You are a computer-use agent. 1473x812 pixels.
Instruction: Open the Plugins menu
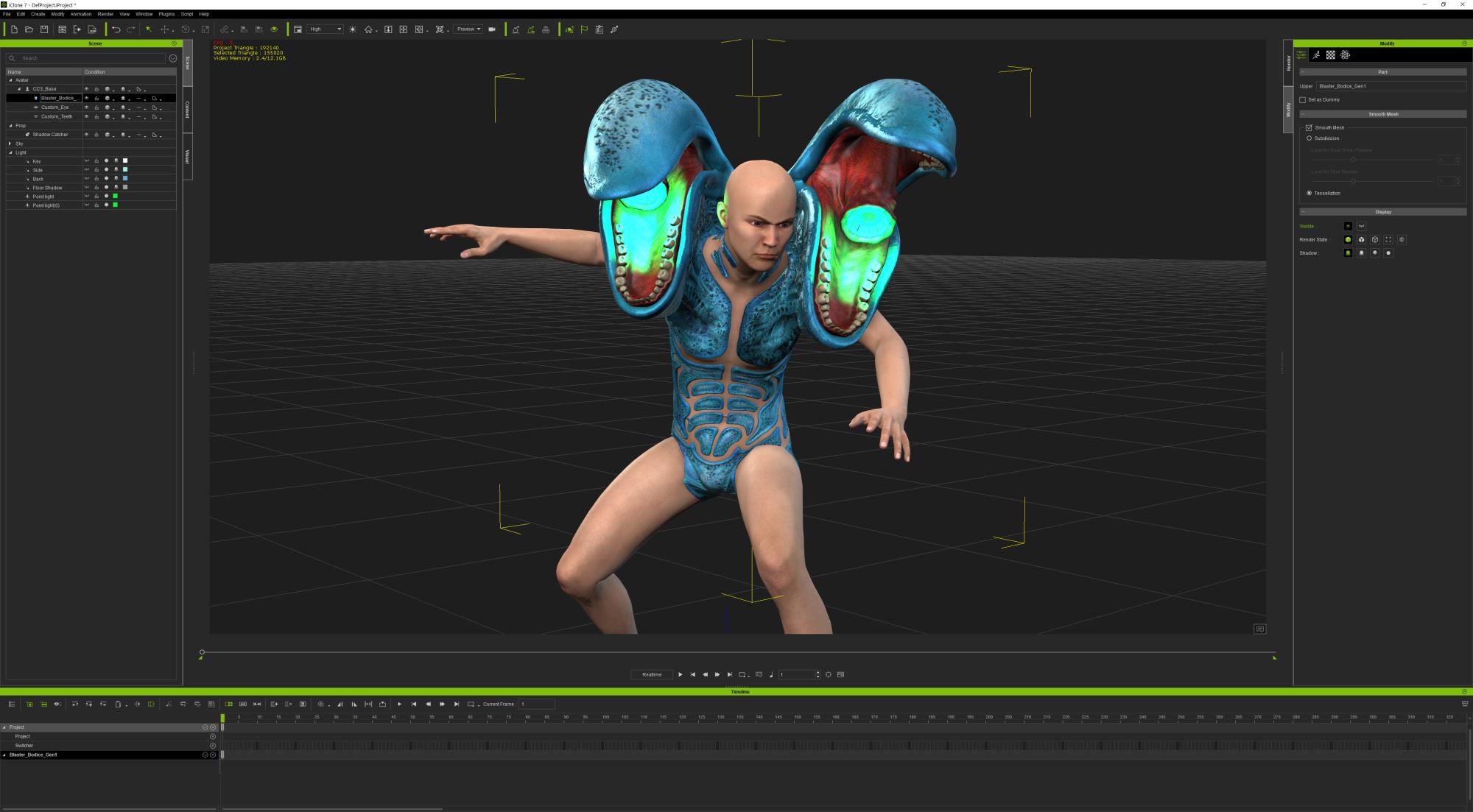click(166, 14)
